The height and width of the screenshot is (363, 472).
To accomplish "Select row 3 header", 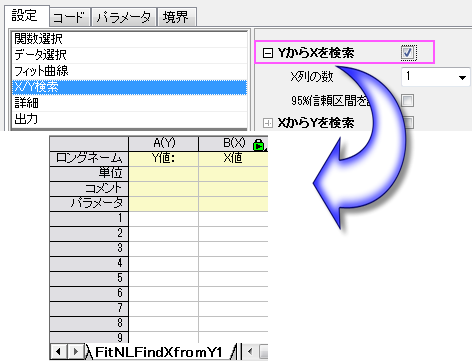I will [89, 249].
